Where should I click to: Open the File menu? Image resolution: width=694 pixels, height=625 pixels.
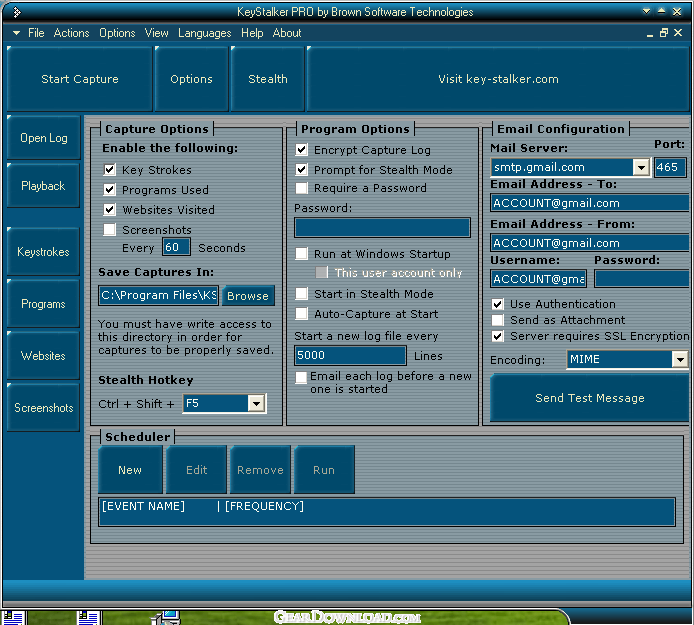click(x=36, y=33)
